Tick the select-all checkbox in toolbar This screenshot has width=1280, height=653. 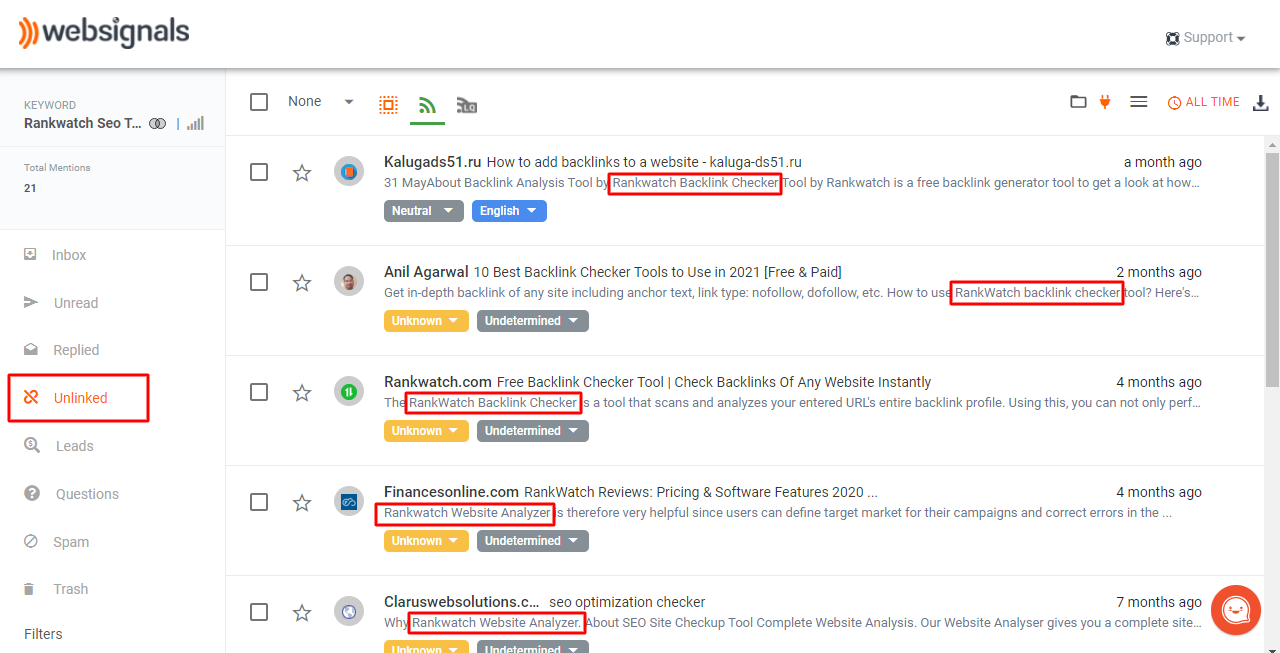pyautogui.click(x=259, y=102)
